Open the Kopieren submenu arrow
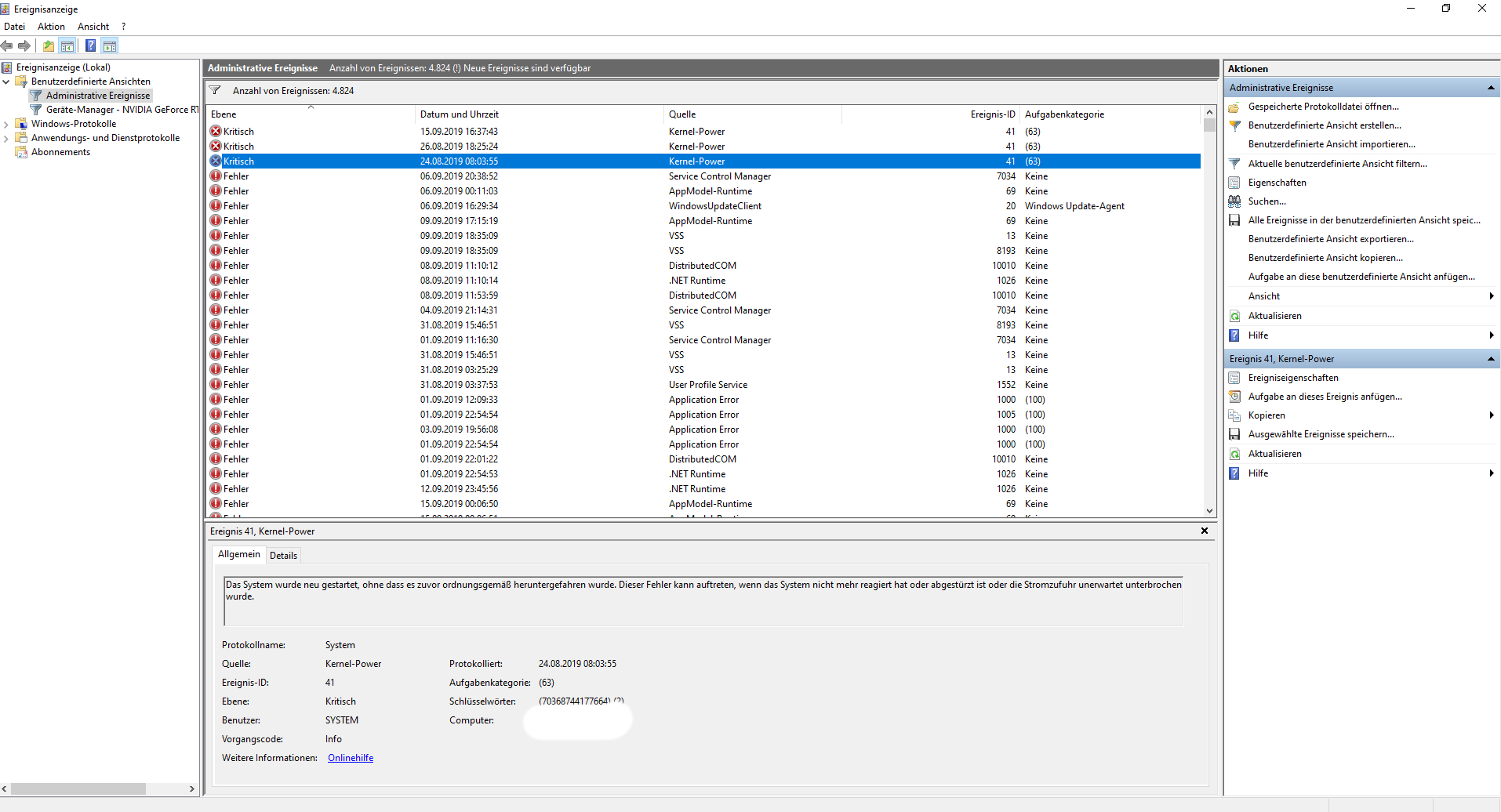Image resolution: width=1501 pixels, height=812 pixels. click(1491, 415)
